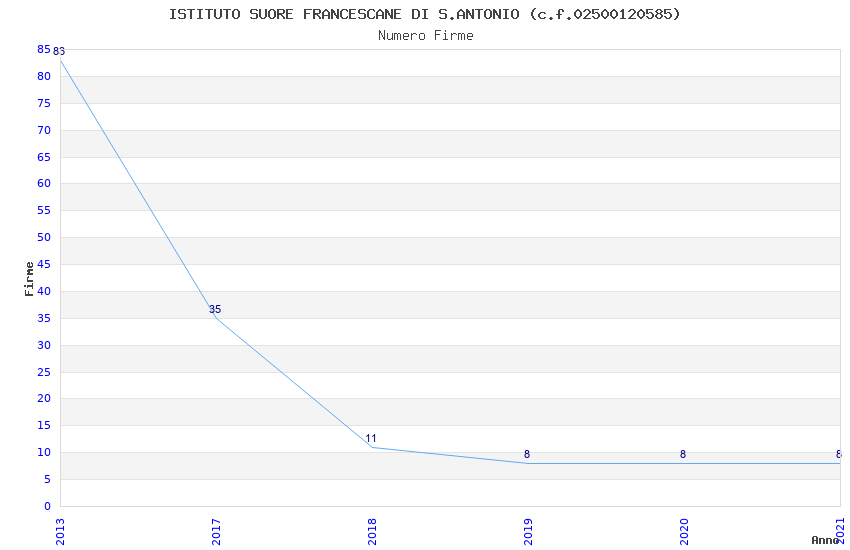Select the 83 data point label
This screenshot has height=550, width=850.
tap(59, 51)
